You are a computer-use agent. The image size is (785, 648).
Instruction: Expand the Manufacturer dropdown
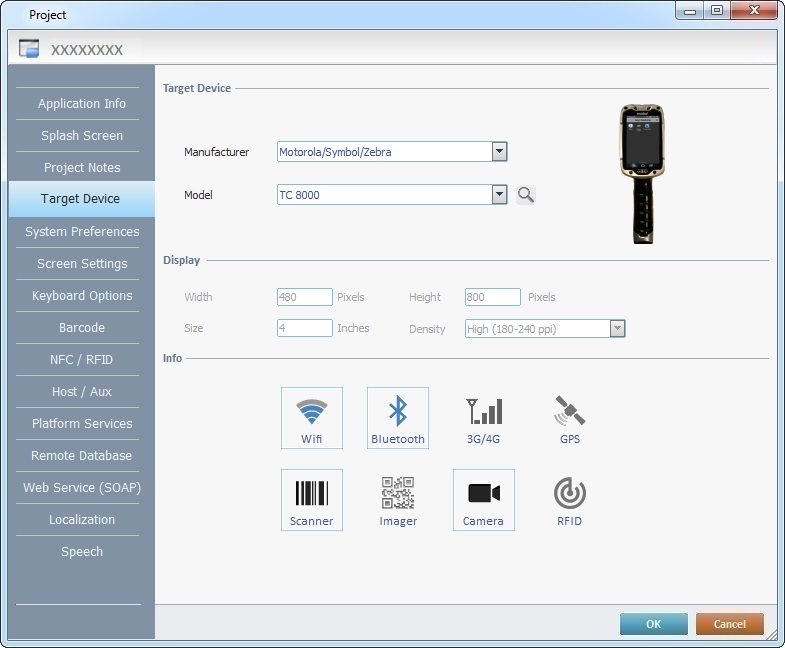coord(500,152)
